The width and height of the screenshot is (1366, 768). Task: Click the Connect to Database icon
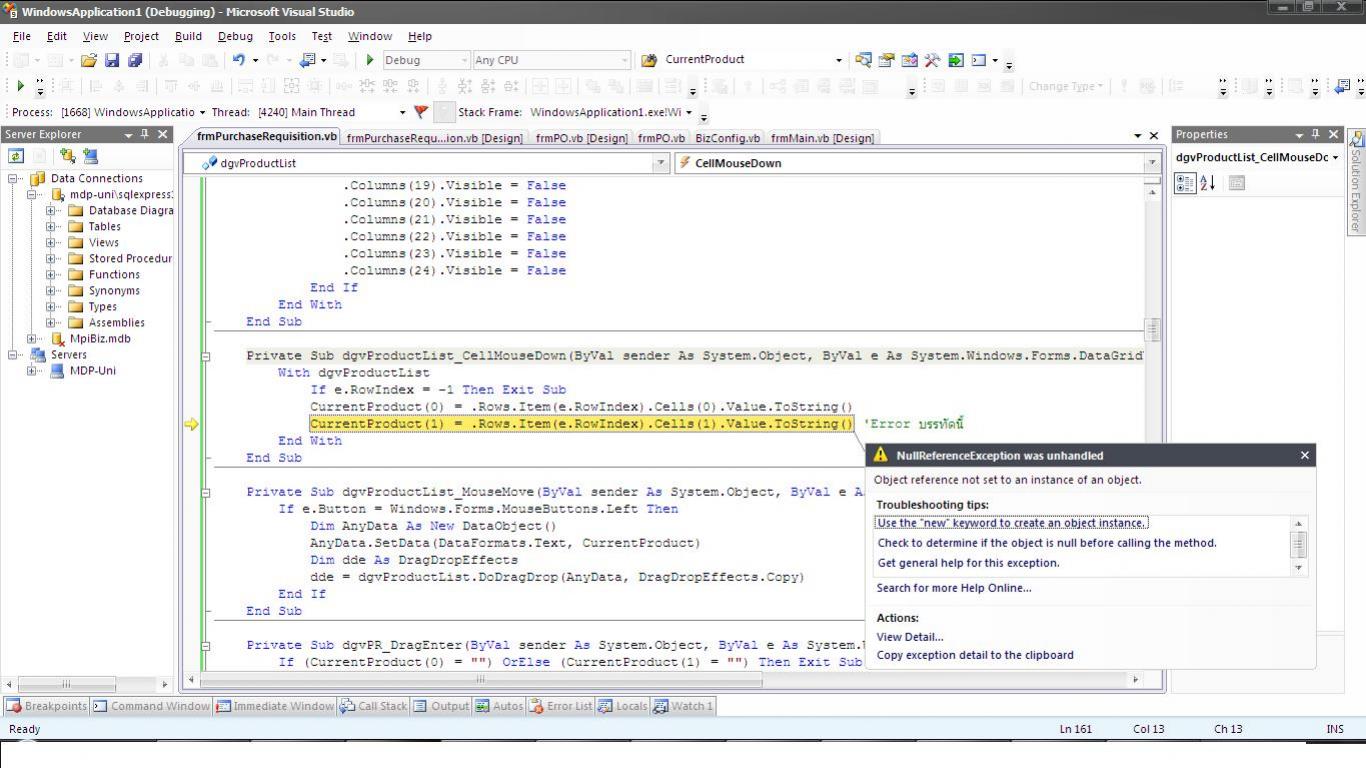[67, 156]
